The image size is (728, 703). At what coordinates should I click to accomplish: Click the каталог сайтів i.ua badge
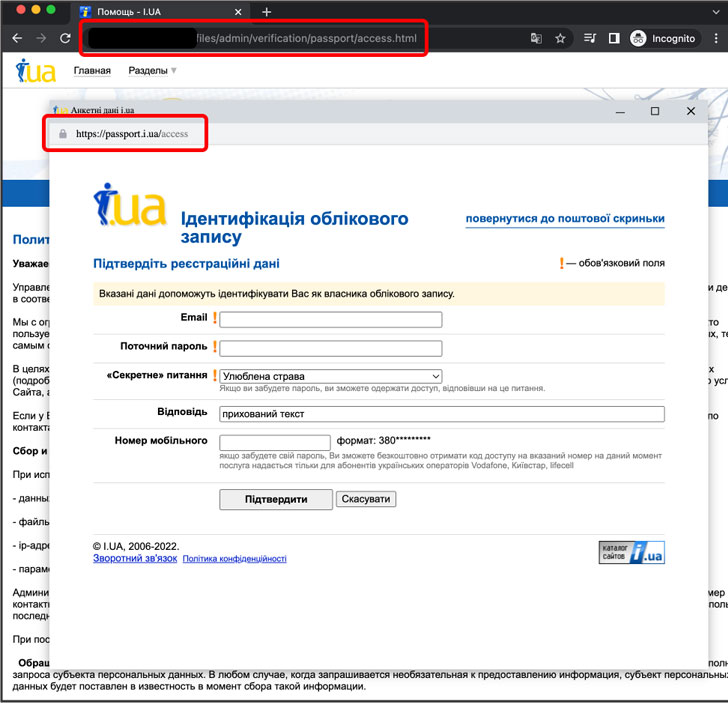(x=631, y=553)
